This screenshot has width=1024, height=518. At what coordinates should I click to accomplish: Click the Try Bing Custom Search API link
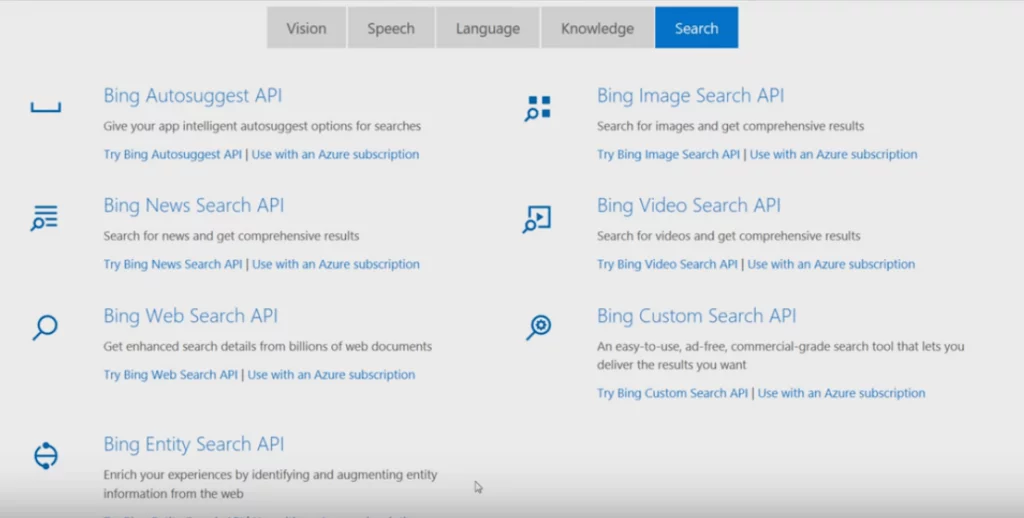(x=672, y=394)
